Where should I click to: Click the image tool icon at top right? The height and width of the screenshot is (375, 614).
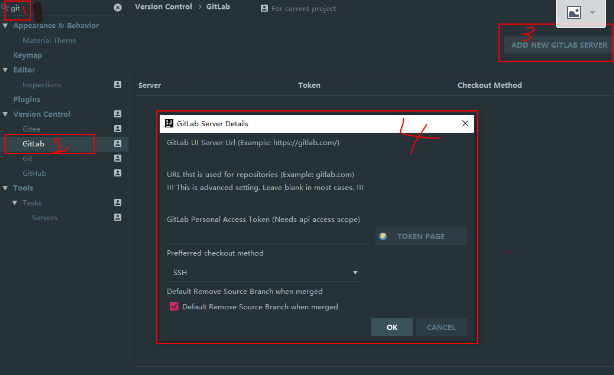click(x=574, y=13)
